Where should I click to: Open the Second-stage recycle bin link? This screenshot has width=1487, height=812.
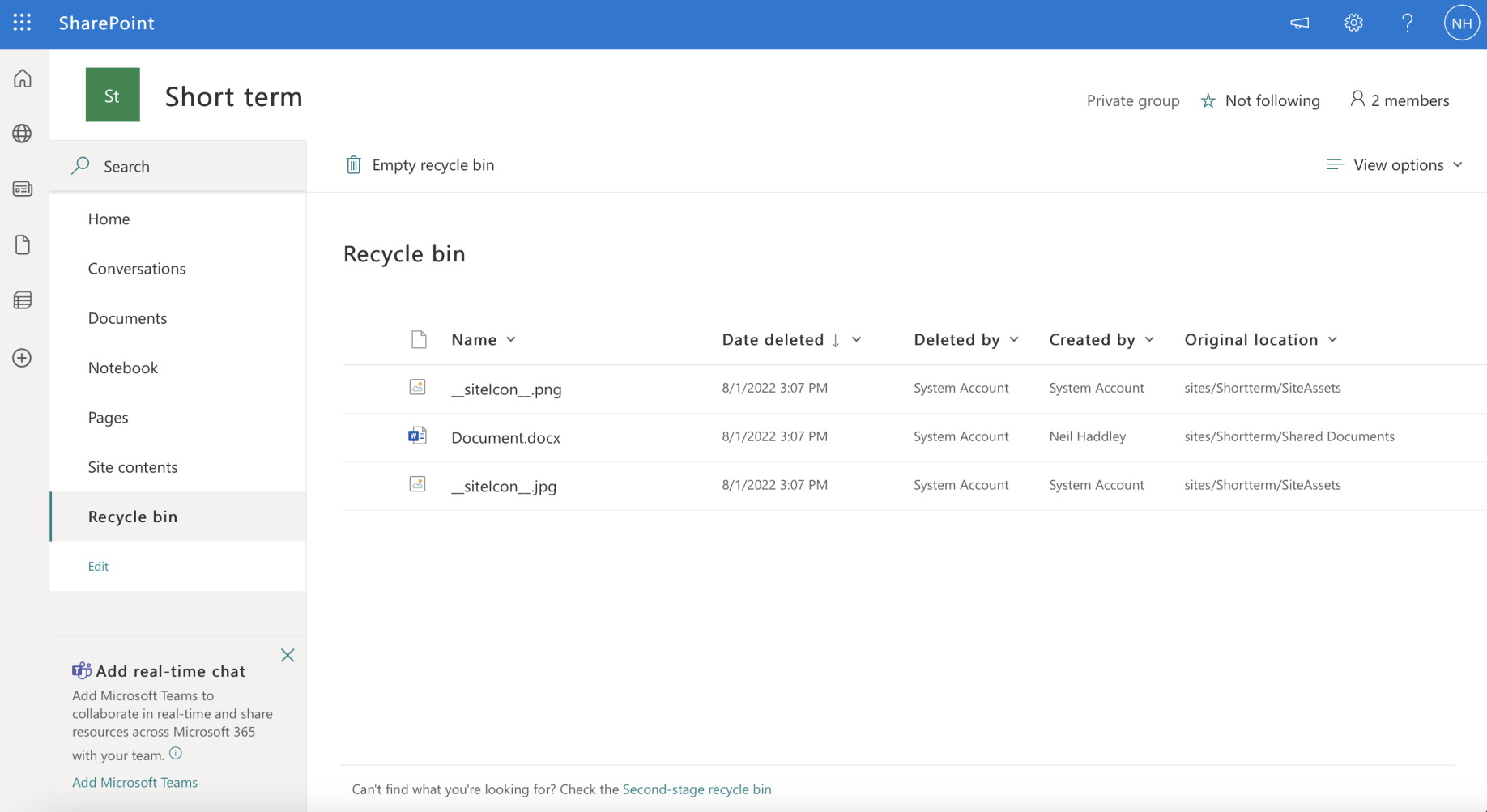click(697, 789)
